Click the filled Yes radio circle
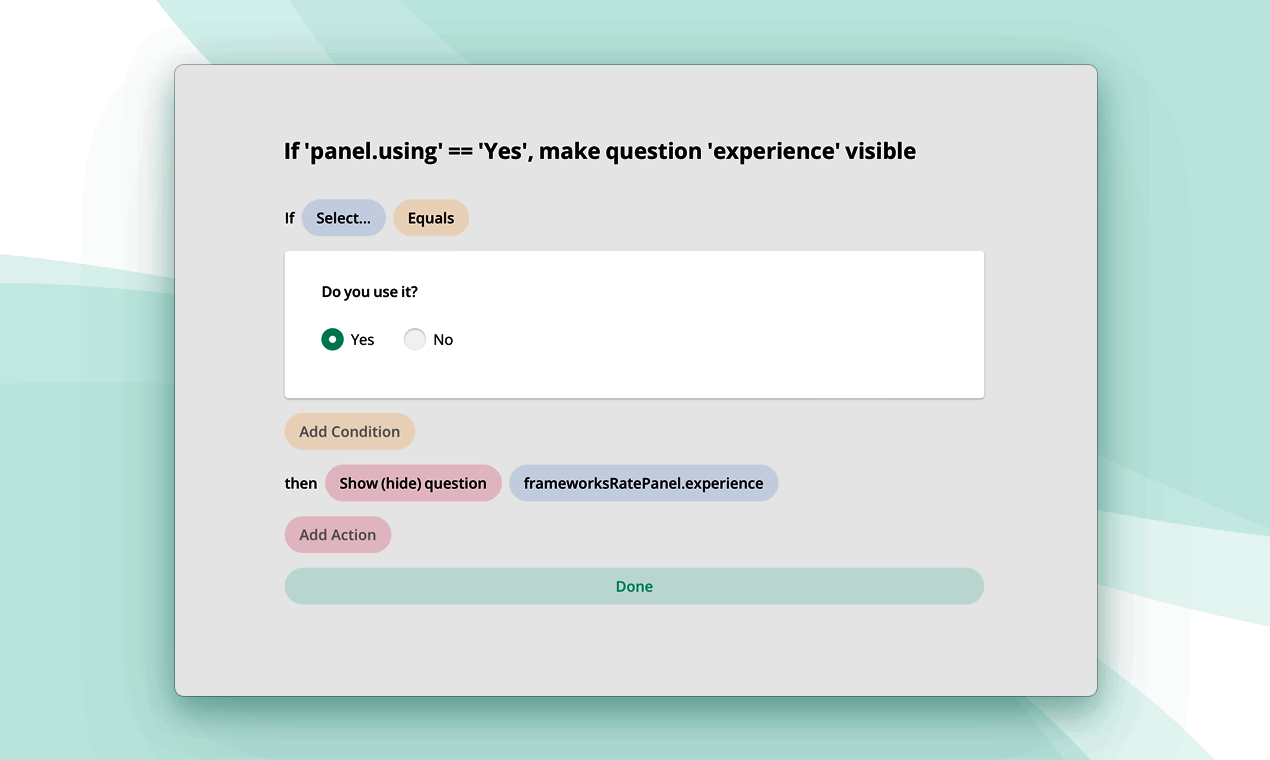1270x760 pixels. pyautogui.click(x=332, y=339)
